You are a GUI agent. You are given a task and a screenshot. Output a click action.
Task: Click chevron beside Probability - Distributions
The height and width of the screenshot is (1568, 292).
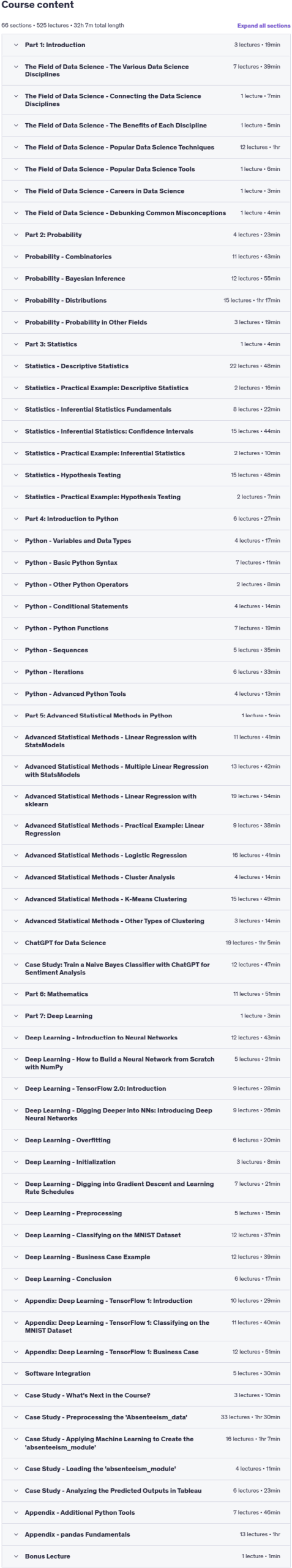click(16, 301)
